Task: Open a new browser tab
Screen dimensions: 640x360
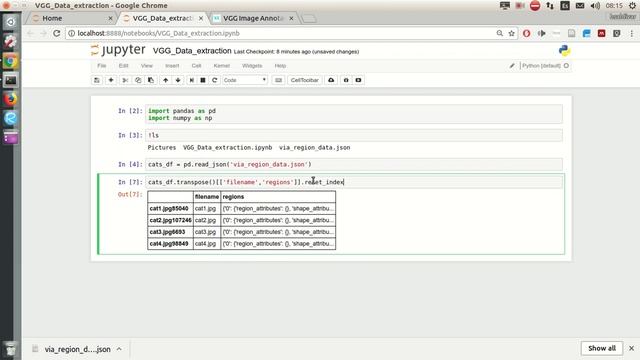Action: coord(309,18)
